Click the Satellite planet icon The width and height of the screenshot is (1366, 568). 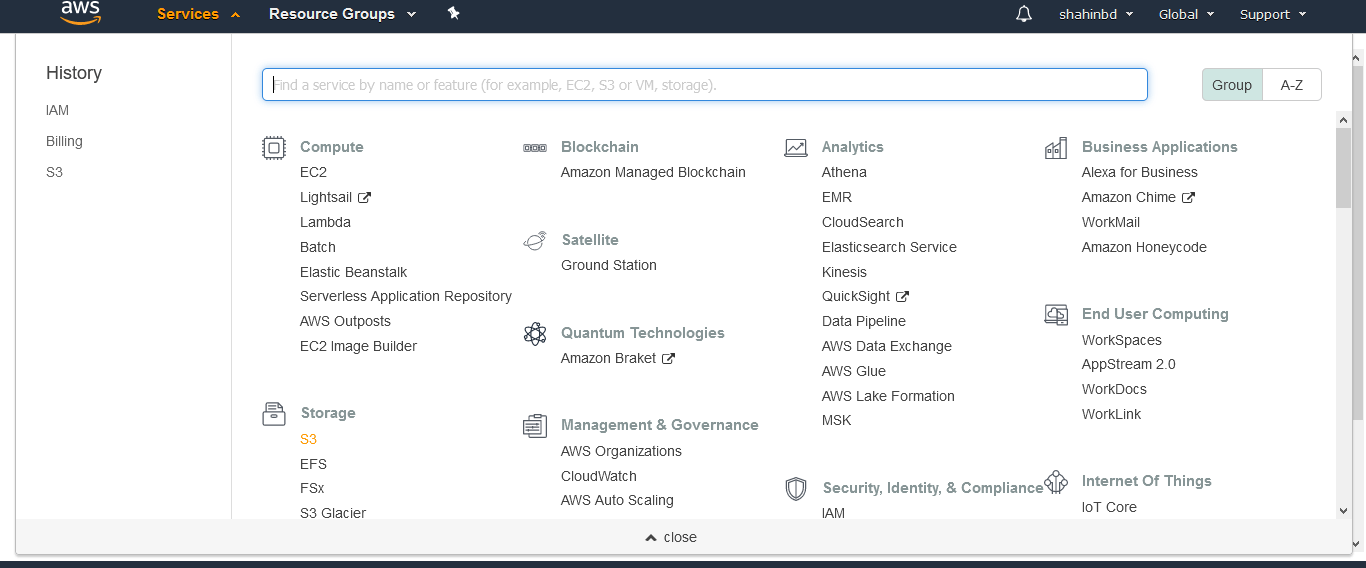[535, 241]
